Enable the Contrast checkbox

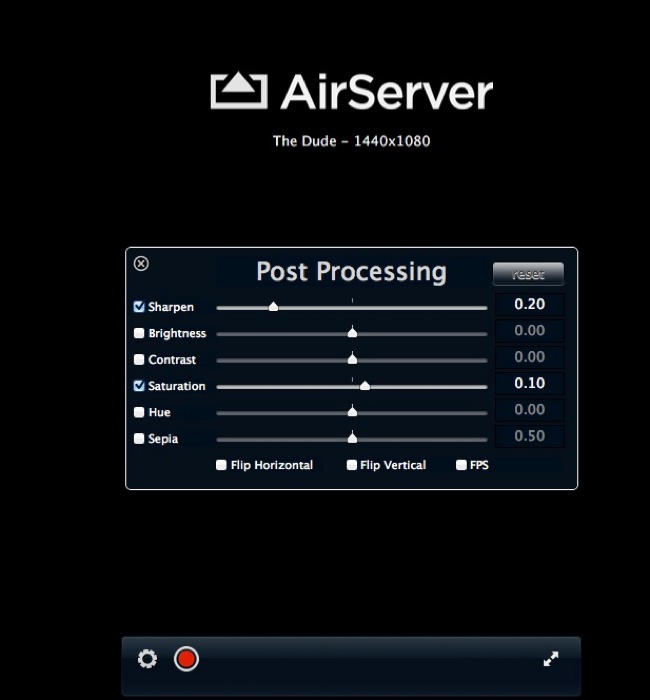(x=139, y=359)
